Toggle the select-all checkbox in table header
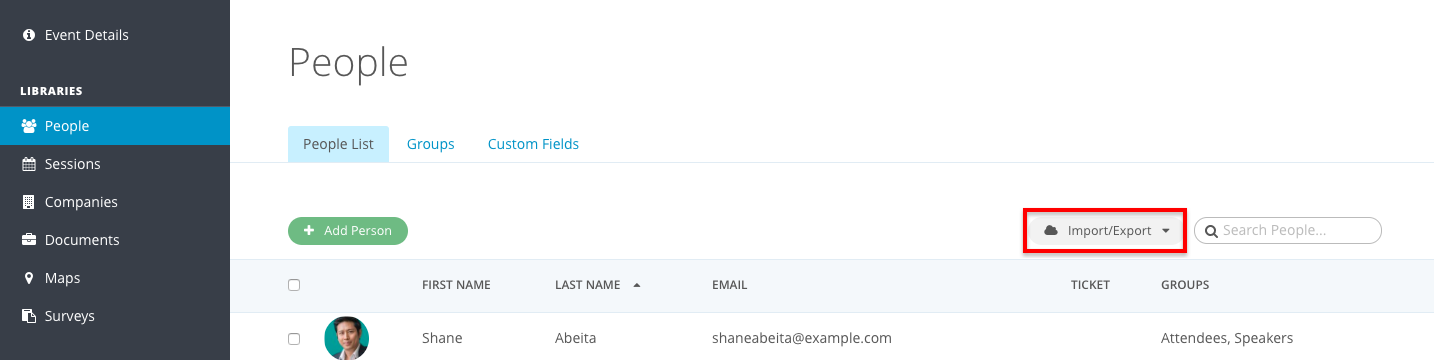 (x=294, y=285)
